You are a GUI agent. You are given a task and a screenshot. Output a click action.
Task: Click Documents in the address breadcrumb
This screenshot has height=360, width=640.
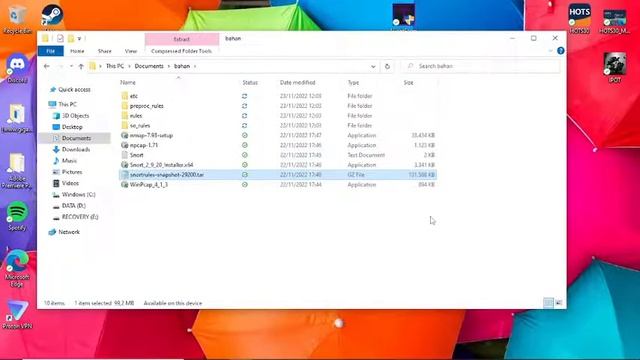[149, 66]
